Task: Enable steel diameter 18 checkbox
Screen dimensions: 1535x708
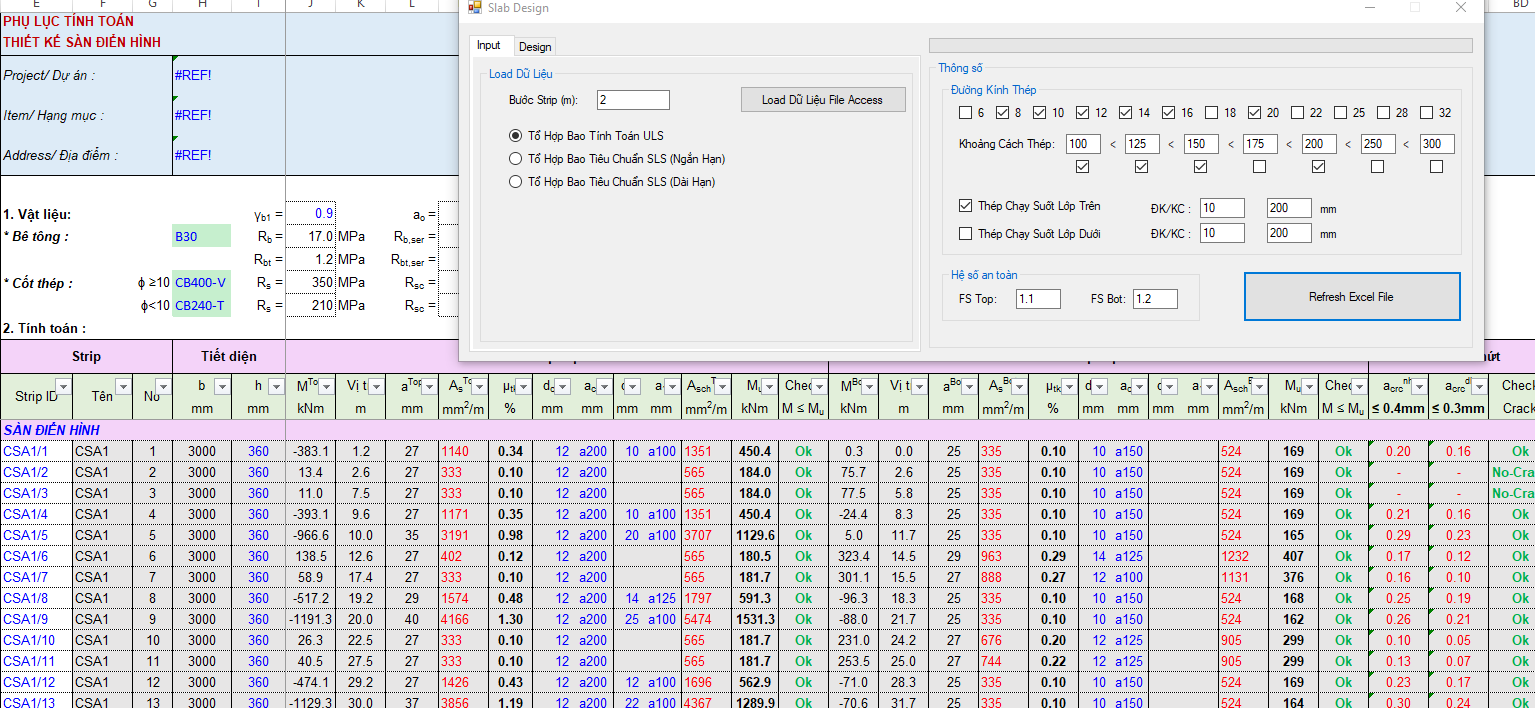Action: coord(1212,113)
